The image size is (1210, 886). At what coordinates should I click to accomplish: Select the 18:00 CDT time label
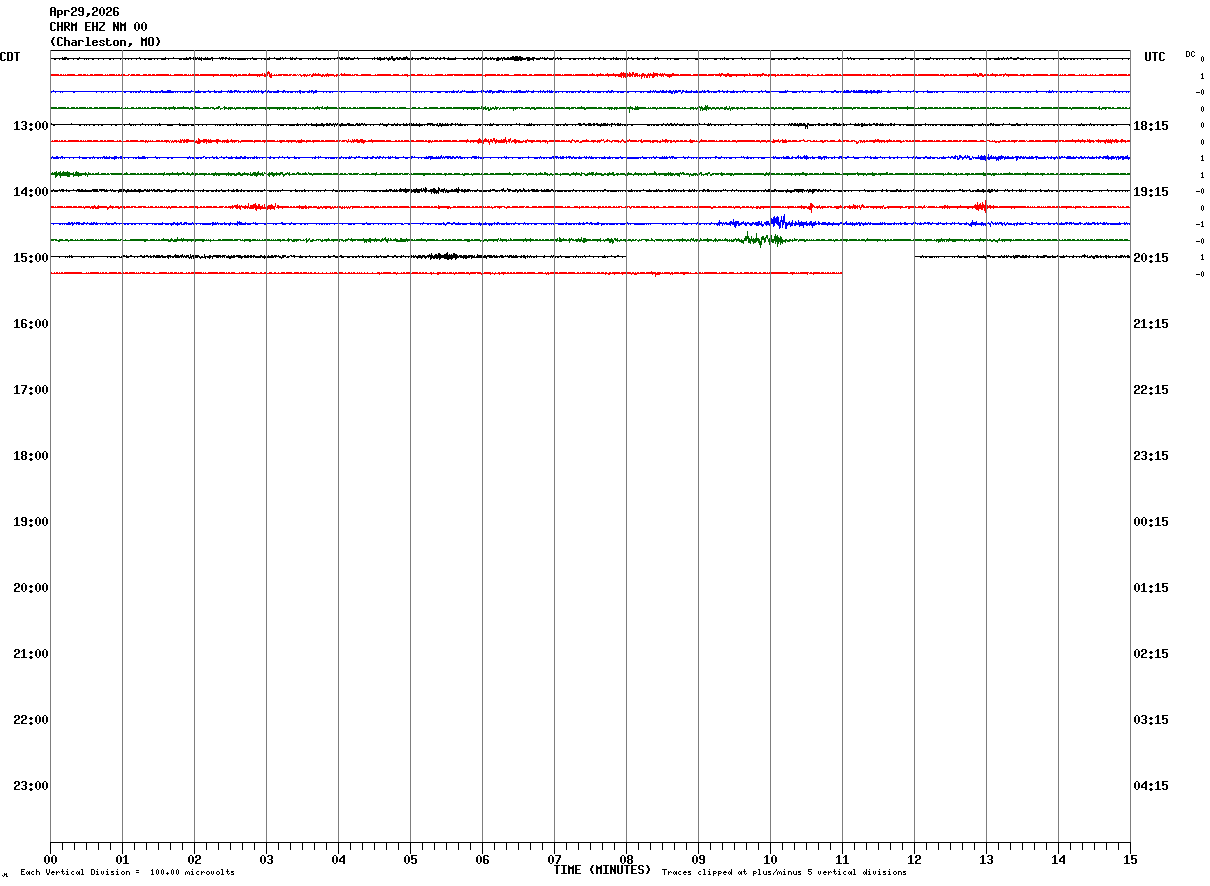click(31, 455)
